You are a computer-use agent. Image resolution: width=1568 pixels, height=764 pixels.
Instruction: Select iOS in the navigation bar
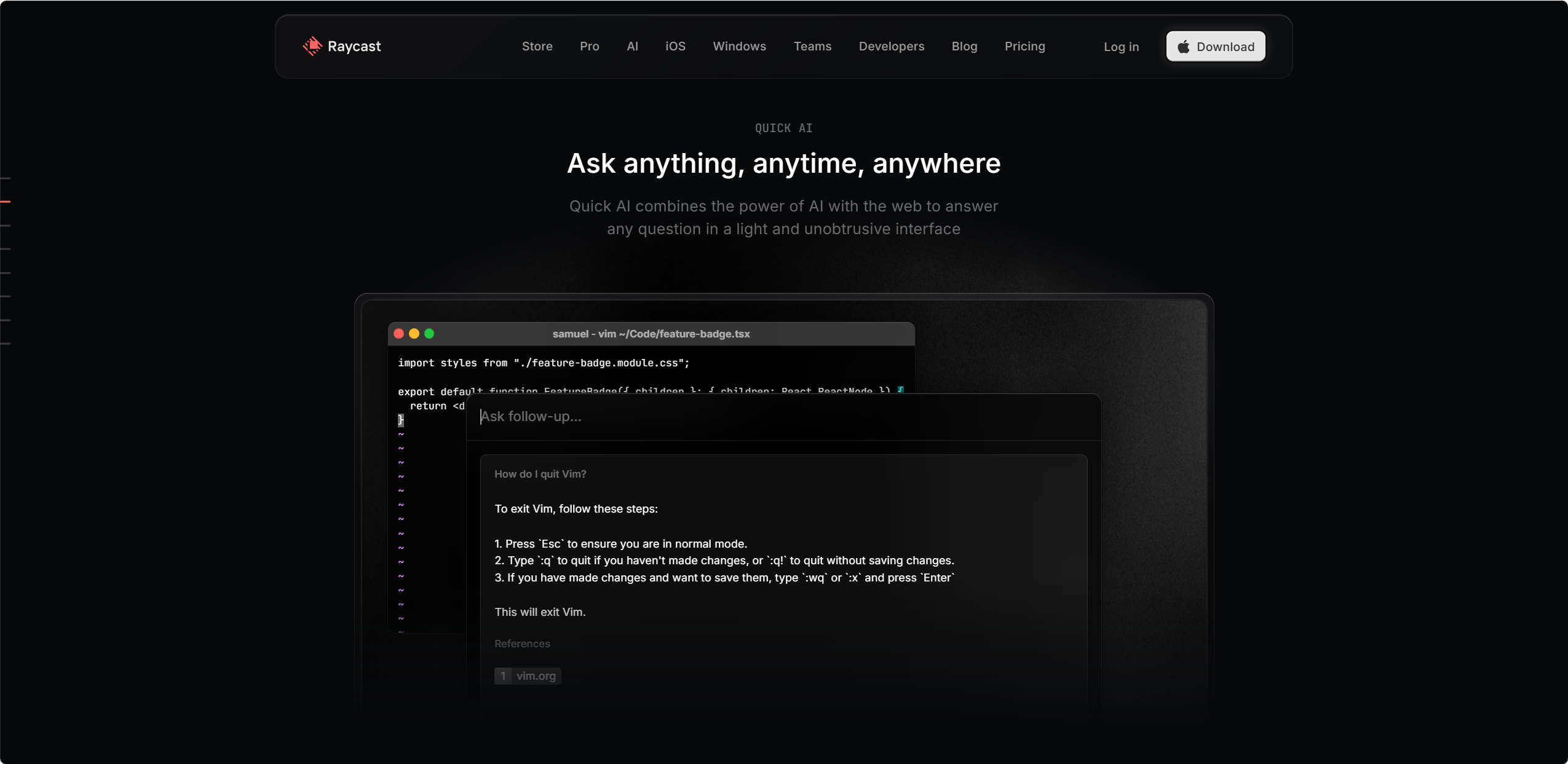(675, 47)
